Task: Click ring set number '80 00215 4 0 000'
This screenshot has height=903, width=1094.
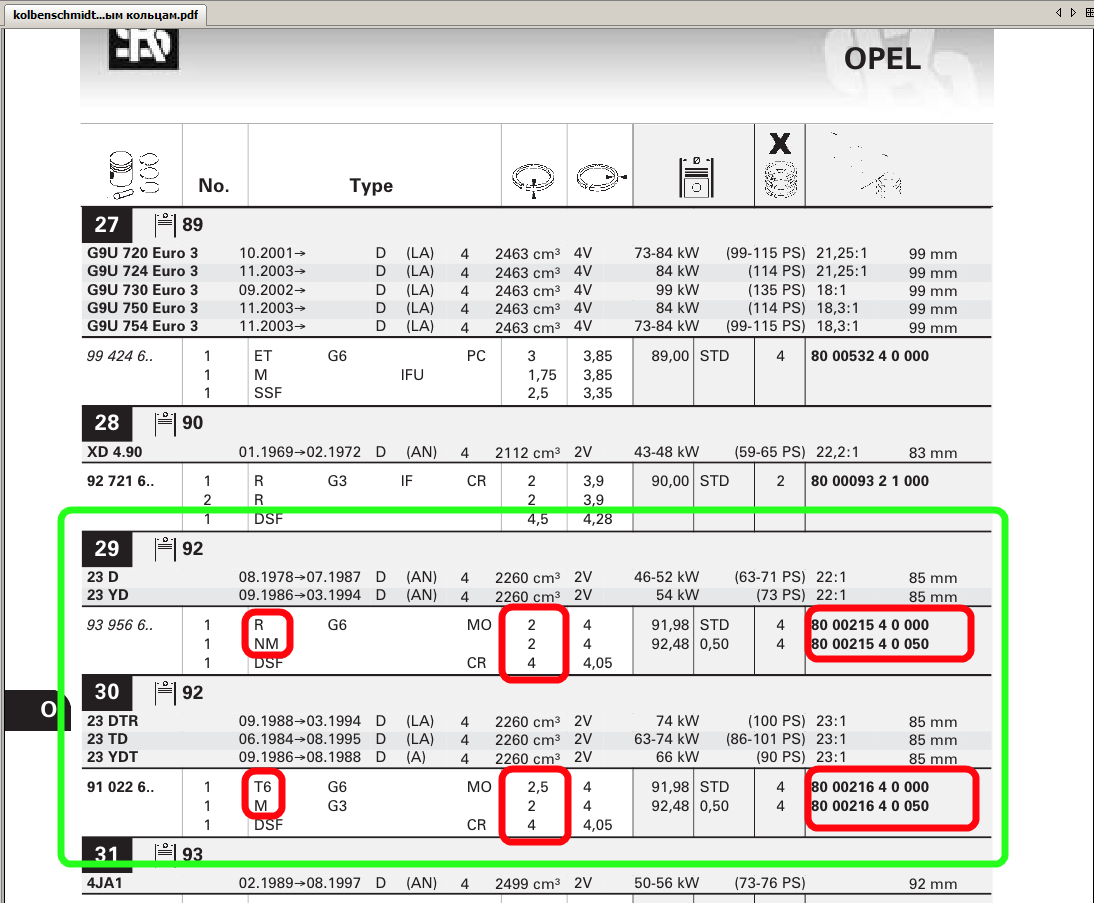Action: point(869,625)
